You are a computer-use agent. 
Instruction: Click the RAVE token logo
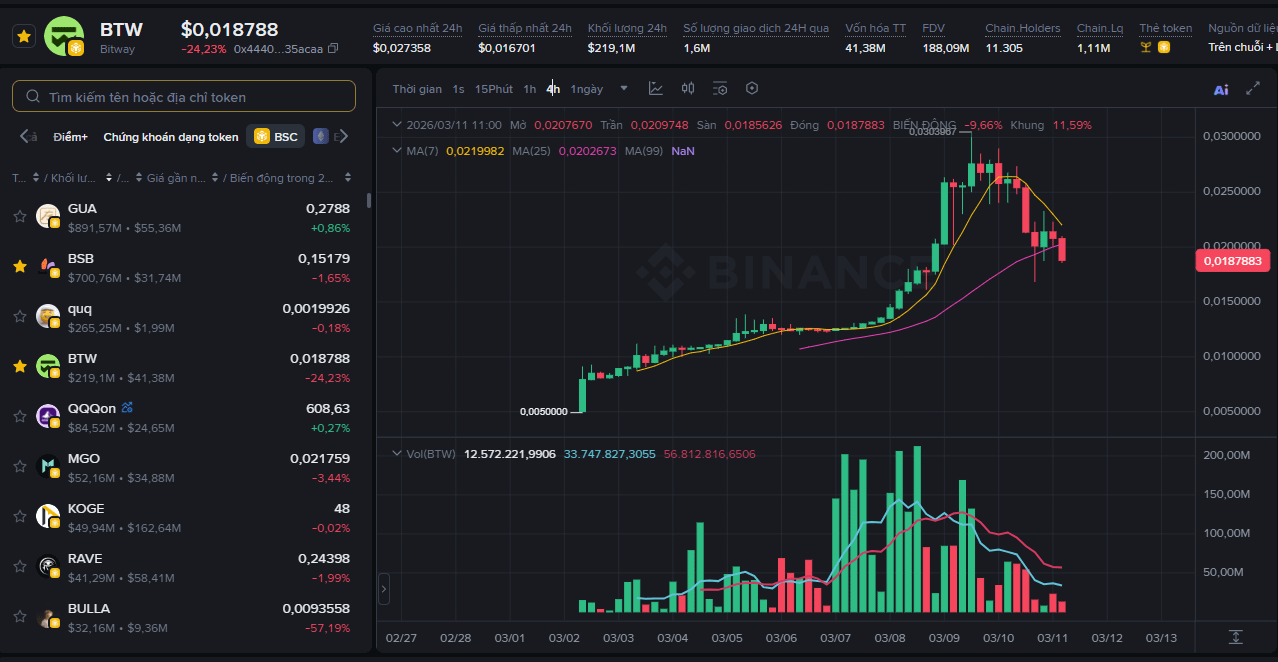coord(48,566)
